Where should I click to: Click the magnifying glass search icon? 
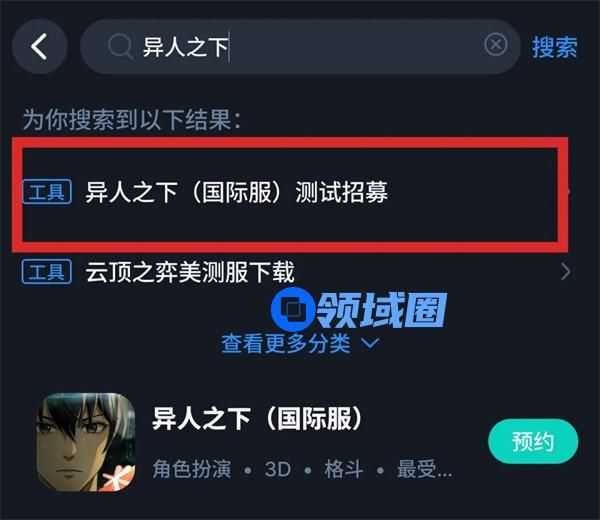point(120,46)
